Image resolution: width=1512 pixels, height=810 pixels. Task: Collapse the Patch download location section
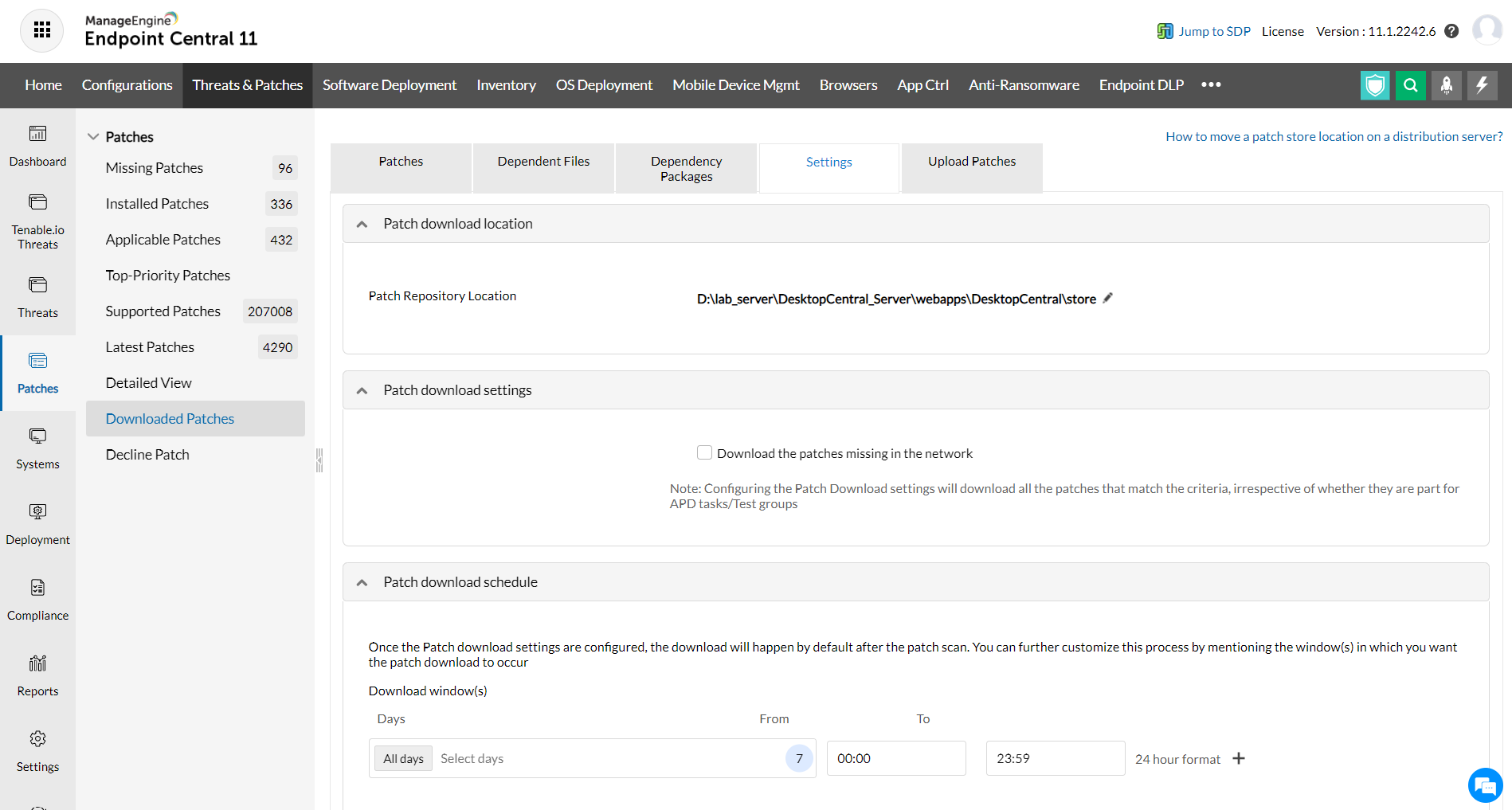pyautogui.click(x=362, y=224)
